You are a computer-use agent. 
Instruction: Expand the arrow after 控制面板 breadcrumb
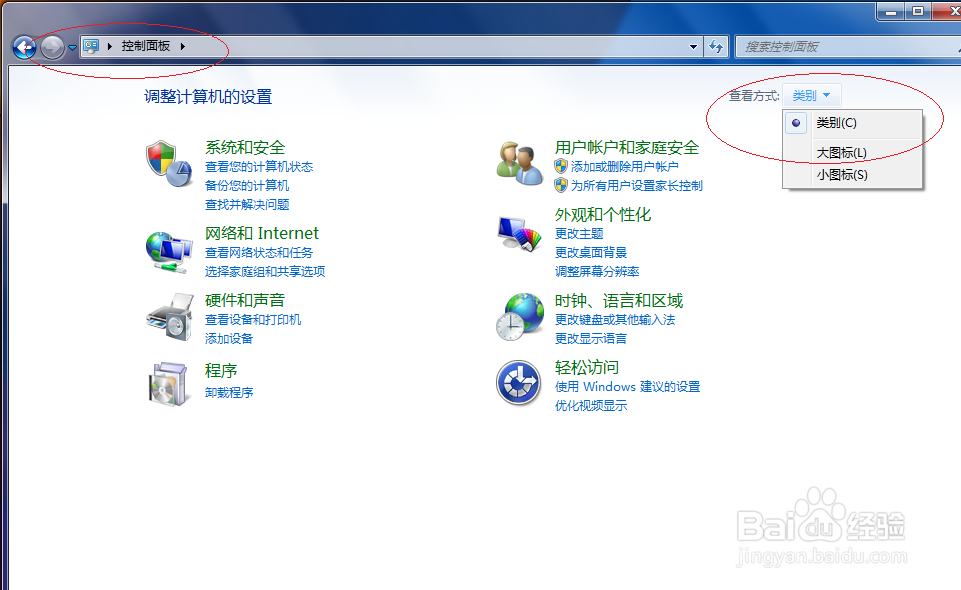point(183,46)
